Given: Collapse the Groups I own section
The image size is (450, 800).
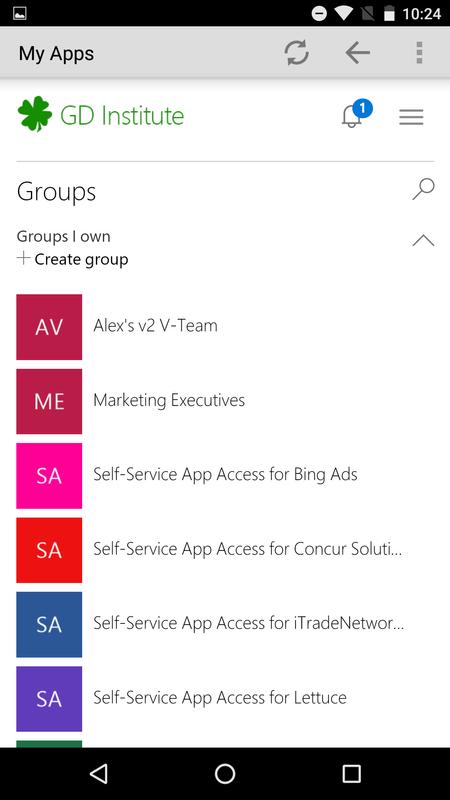Looking at the screenshot, I should [423, 240].
